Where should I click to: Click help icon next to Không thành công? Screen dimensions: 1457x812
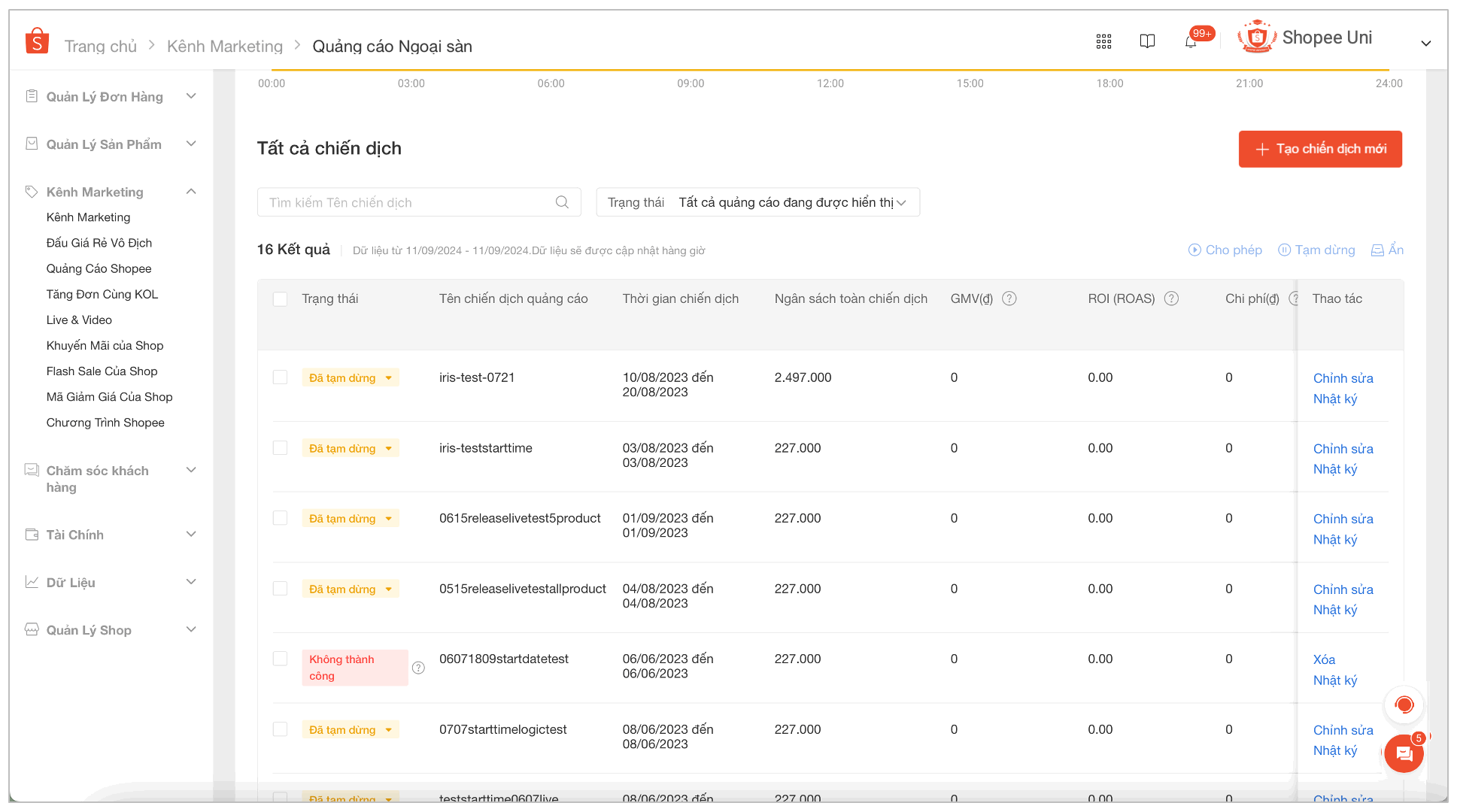(418, 668)
